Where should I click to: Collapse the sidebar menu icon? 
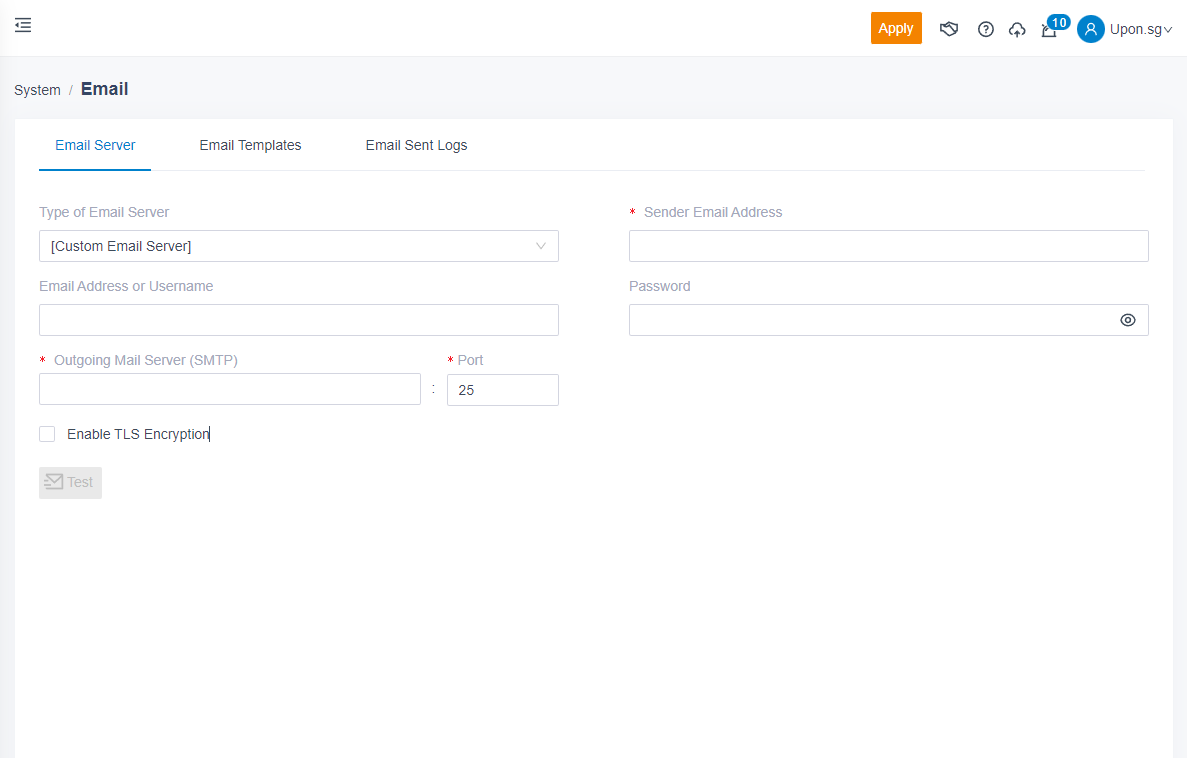point(23,25)
